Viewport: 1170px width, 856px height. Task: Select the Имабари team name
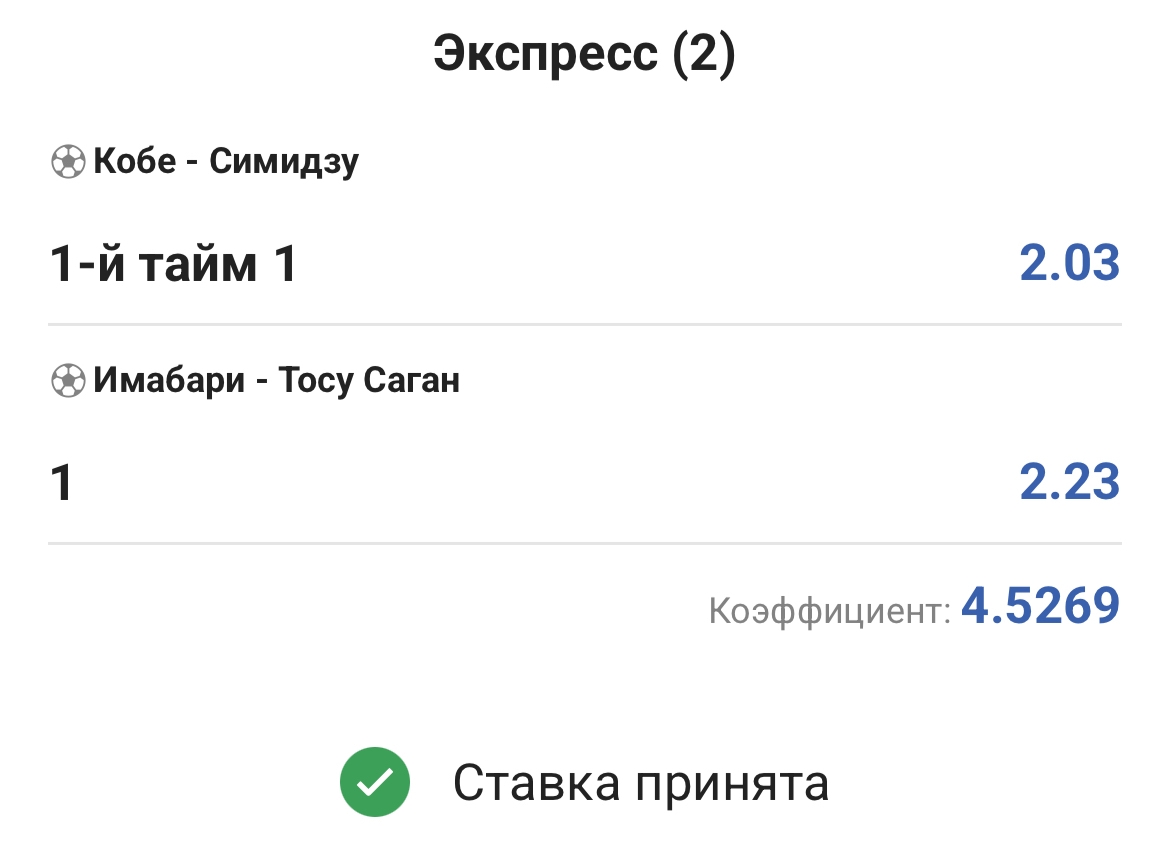(x=169, y=381)
